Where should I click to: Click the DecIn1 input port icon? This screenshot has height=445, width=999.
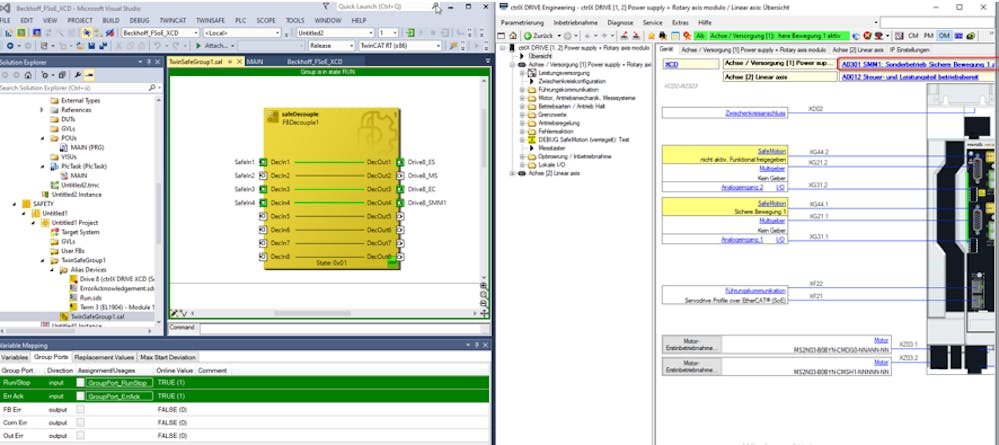click(x=262, y=162)
